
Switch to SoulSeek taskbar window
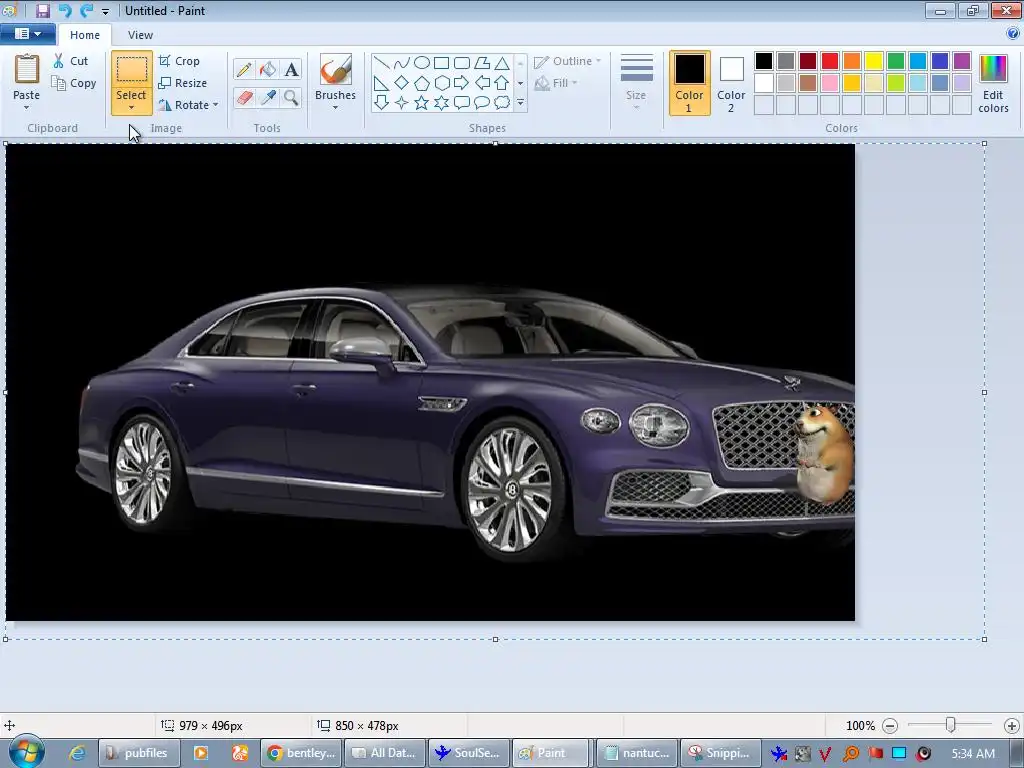(x=469, y=753)
